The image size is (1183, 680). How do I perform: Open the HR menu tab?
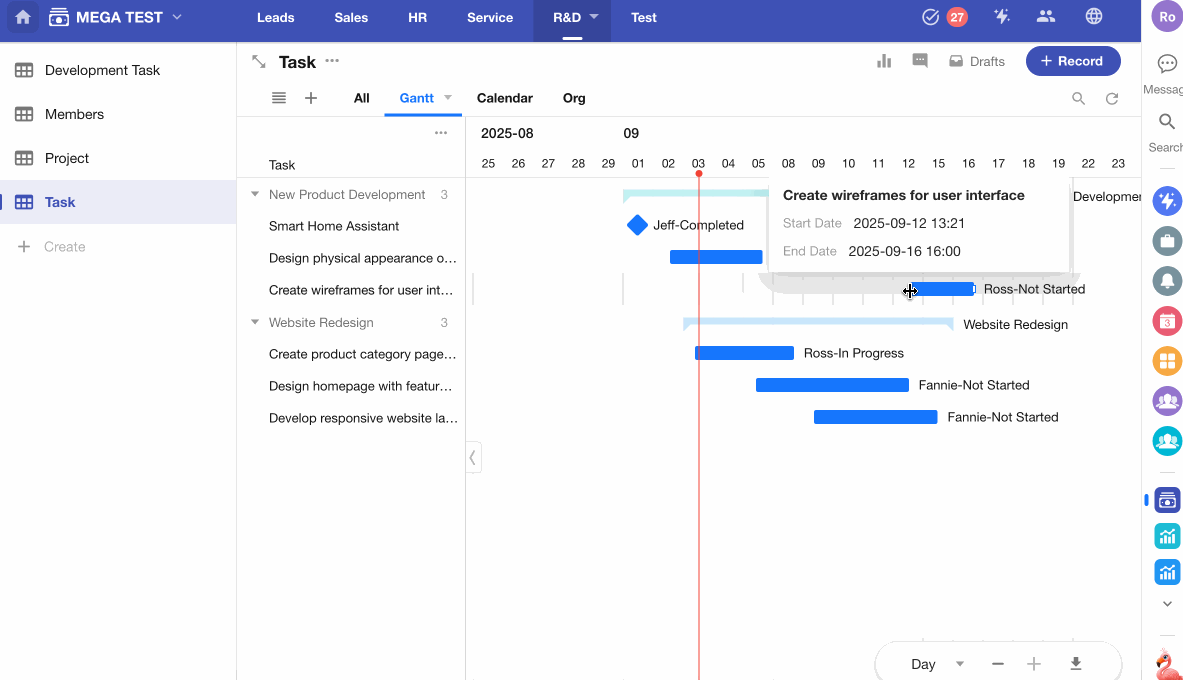[x=417, y=17]
